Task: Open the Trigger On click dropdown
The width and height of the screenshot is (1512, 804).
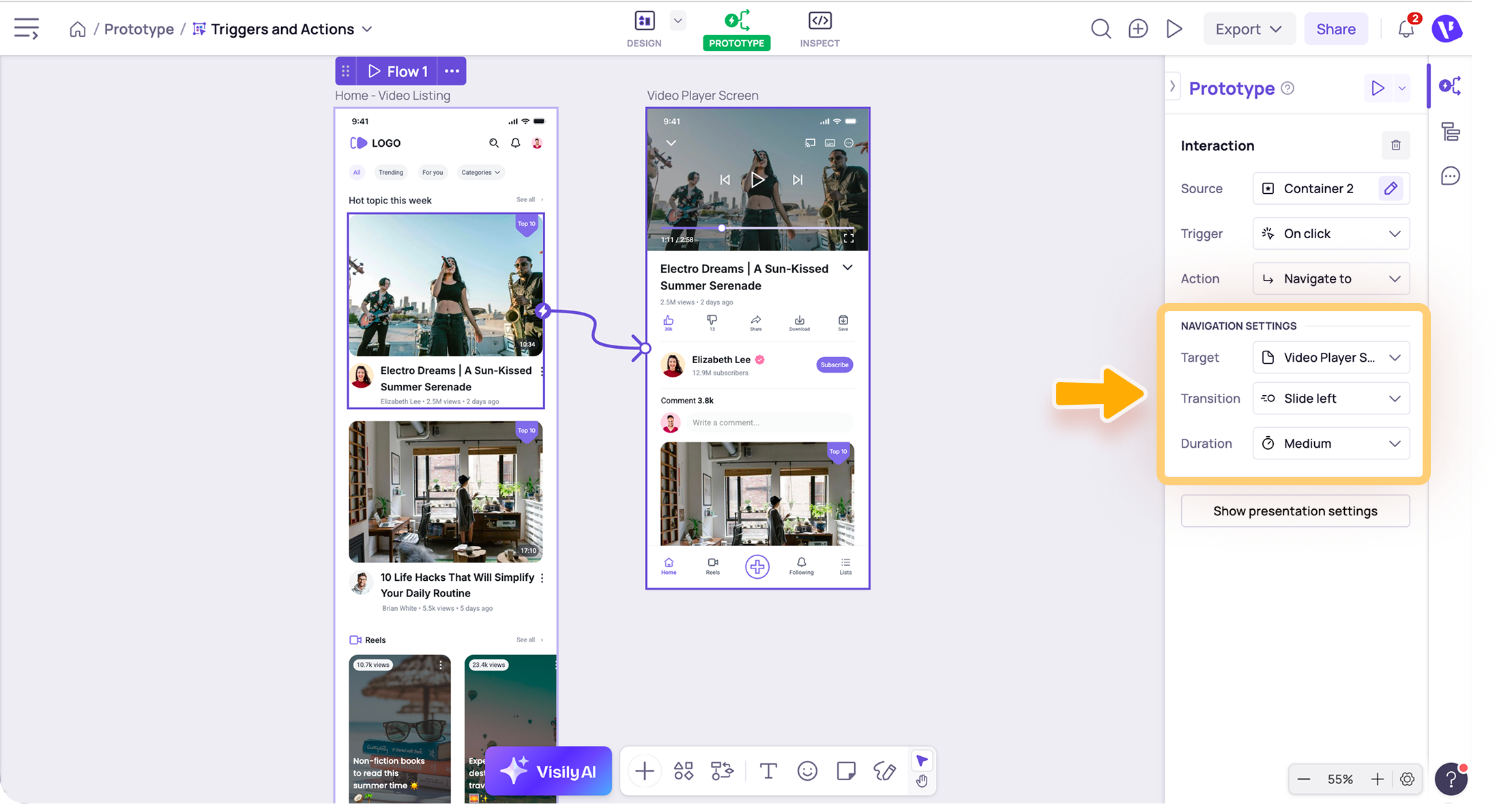Action: (x=1331, y=233)
